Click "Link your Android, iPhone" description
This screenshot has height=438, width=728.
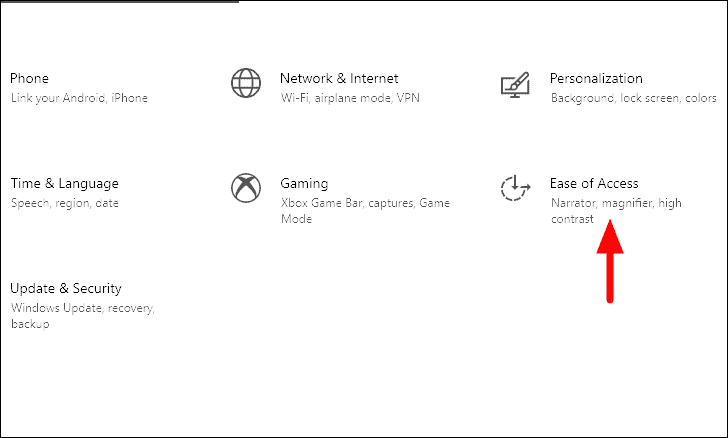coord(79,98)
